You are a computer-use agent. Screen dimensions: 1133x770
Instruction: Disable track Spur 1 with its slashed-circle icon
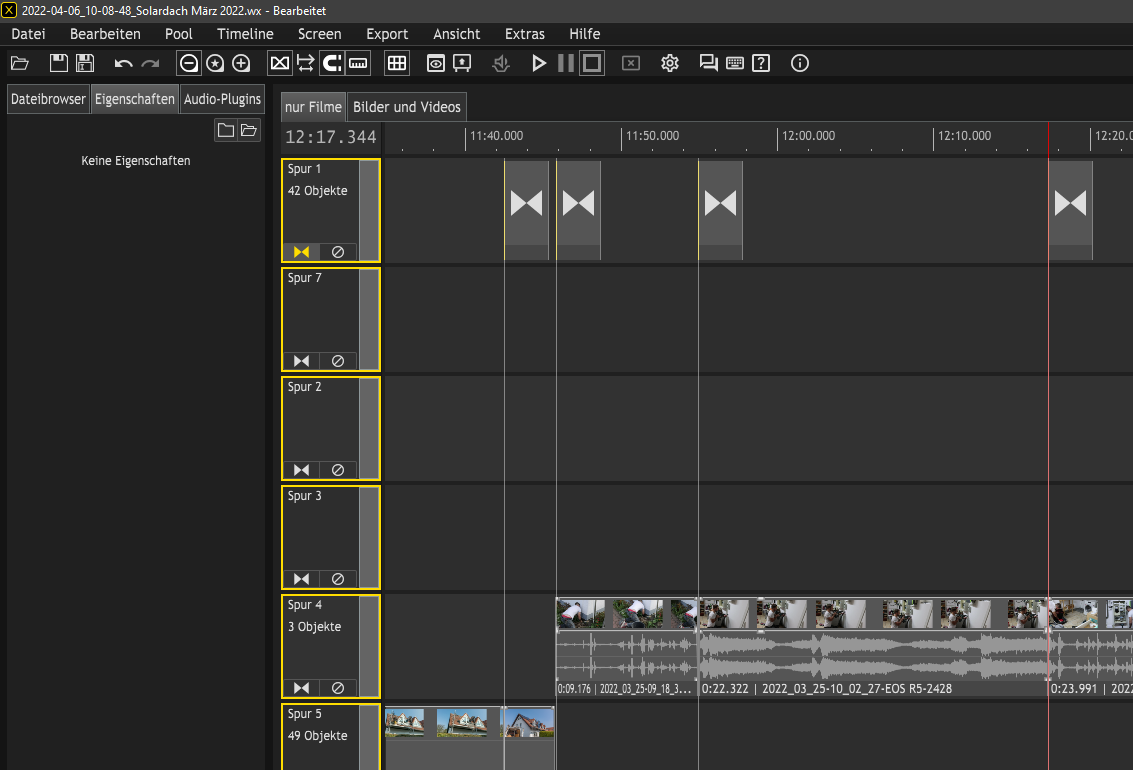click(x=337, y=252)
